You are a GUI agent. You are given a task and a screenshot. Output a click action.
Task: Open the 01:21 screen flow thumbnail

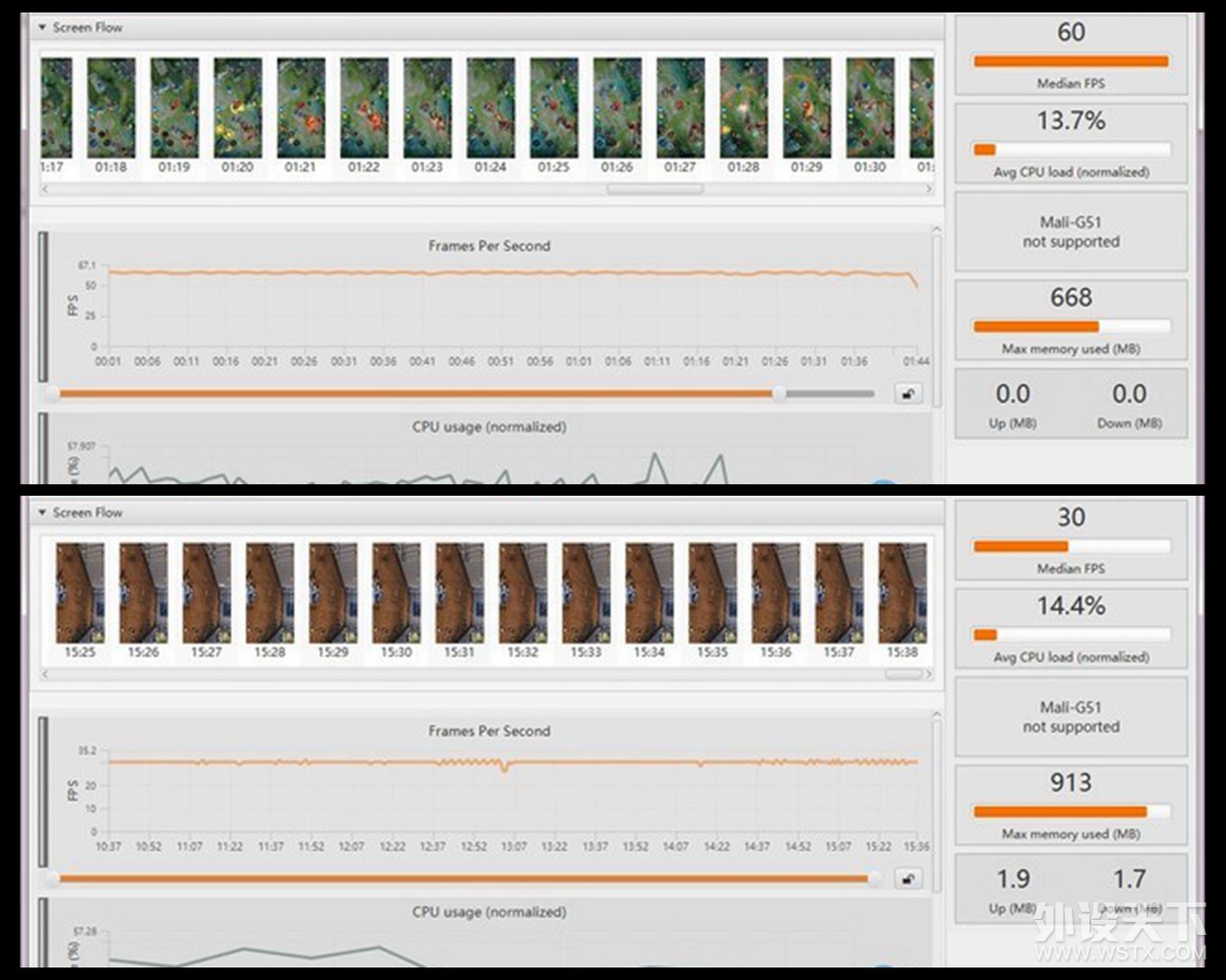[301, 108]
